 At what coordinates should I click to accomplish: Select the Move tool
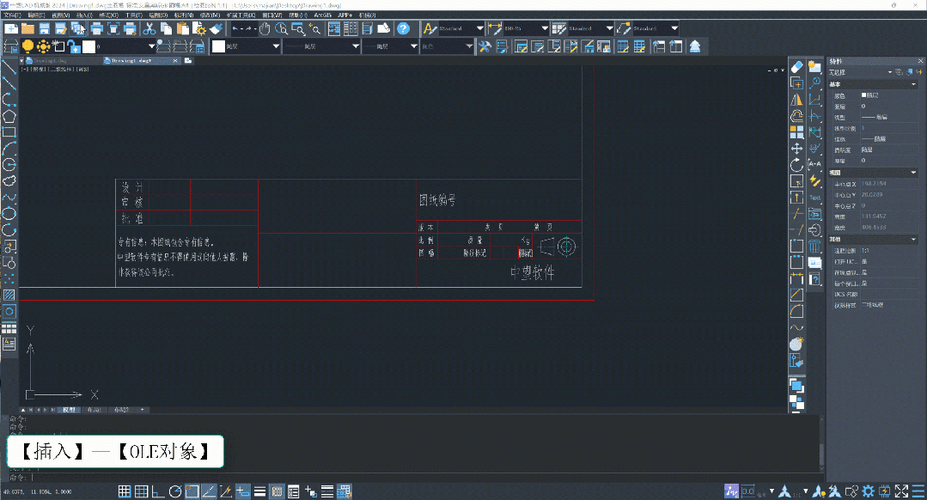tap(796, 148)
